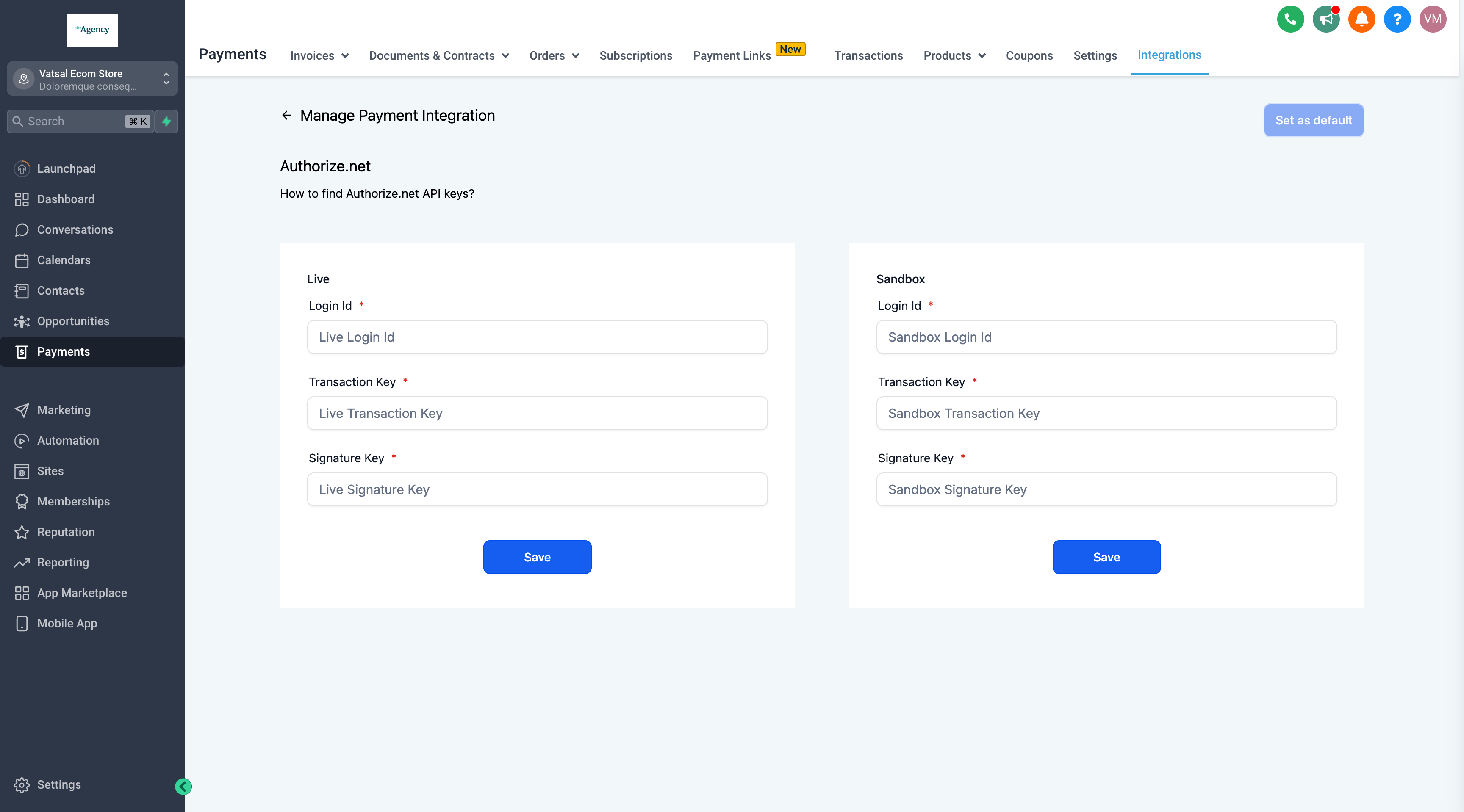Click Save in the Live section
The height and width of the screenshot is (812, 1464).
pyautogui.click(x=536, y=557)
